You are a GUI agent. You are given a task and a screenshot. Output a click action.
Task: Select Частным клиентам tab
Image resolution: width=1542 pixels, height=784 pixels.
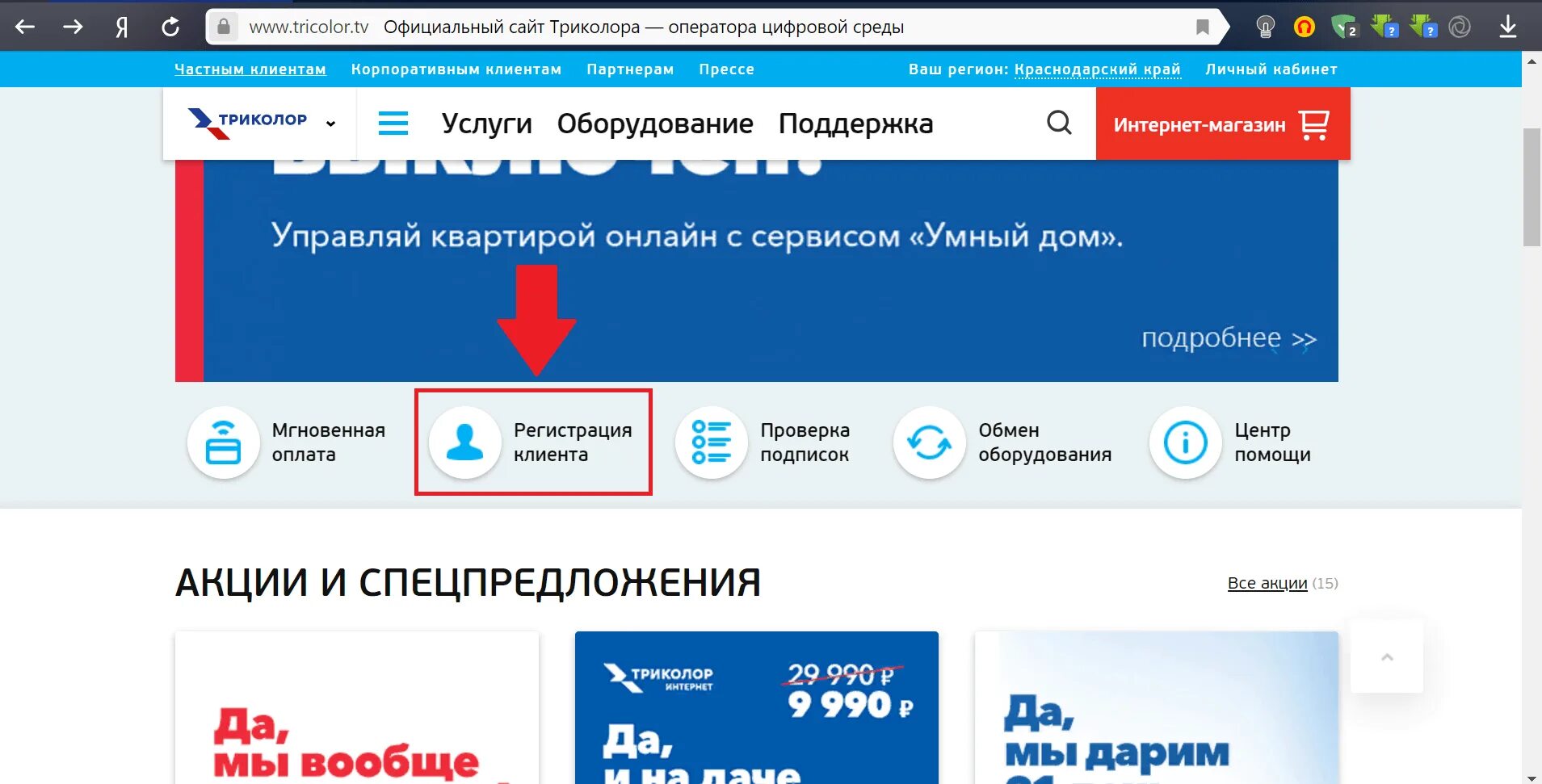pyautogui.click(x=250, y=69)
